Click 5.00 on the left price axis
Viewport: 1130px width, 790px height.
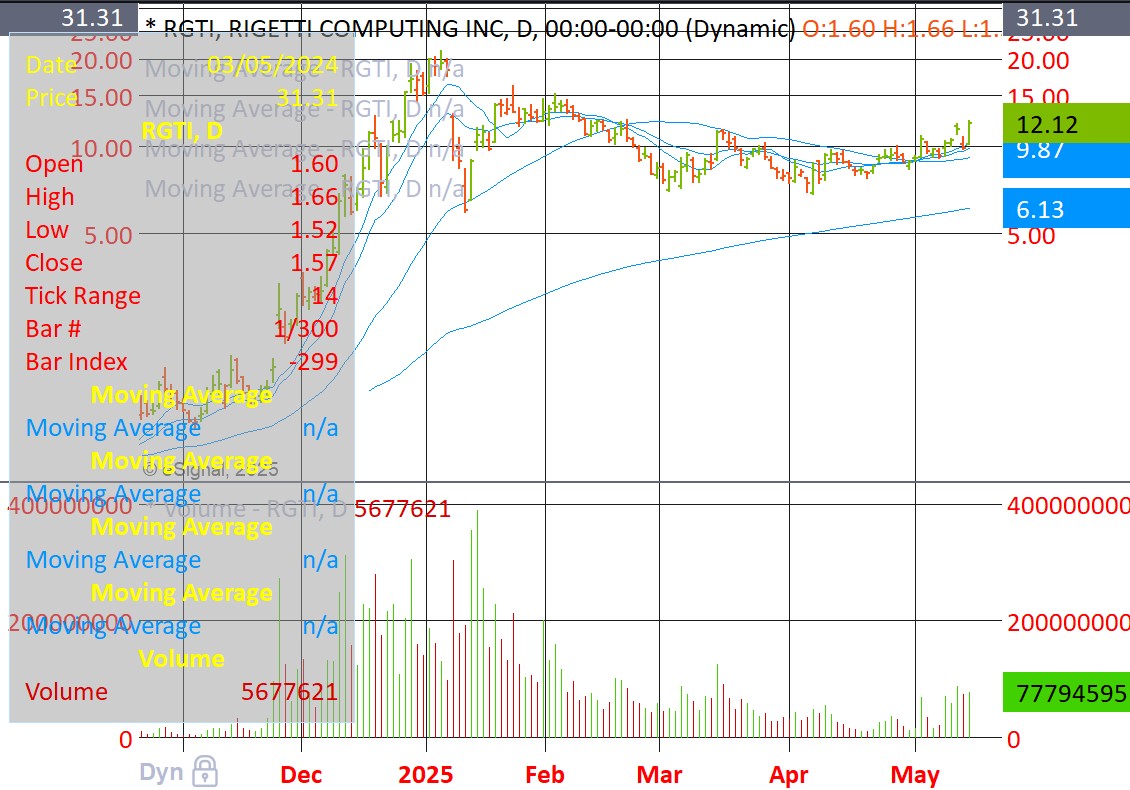[x=108, y=236]
